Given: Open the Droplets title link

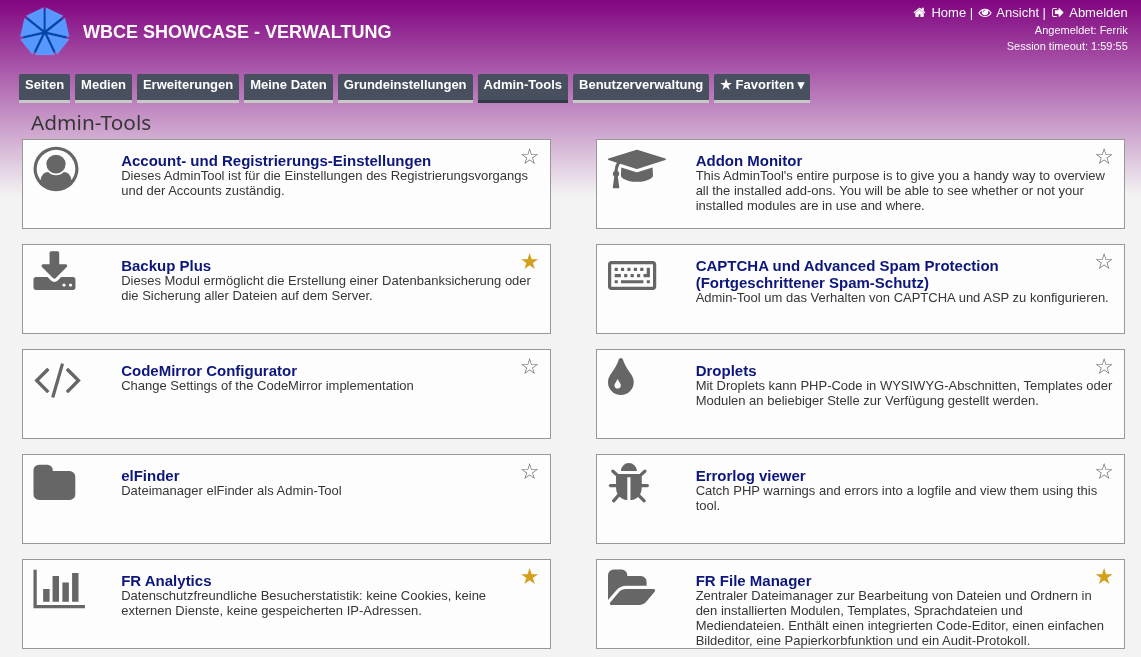Looking at the screenshot, I should (725, 370).
